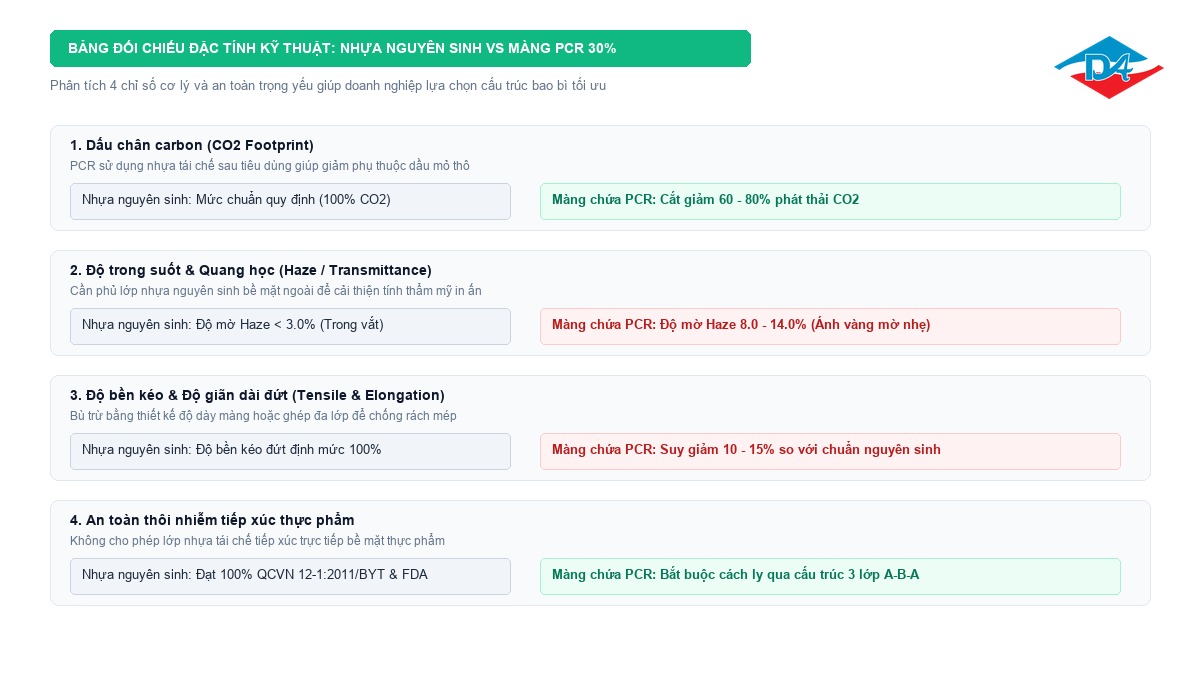The height and width of the screenshot is (675, 1200).
Task: Select heading '1. Dấu chân carbon (CO2 Footprint)'
Action: 192,145
